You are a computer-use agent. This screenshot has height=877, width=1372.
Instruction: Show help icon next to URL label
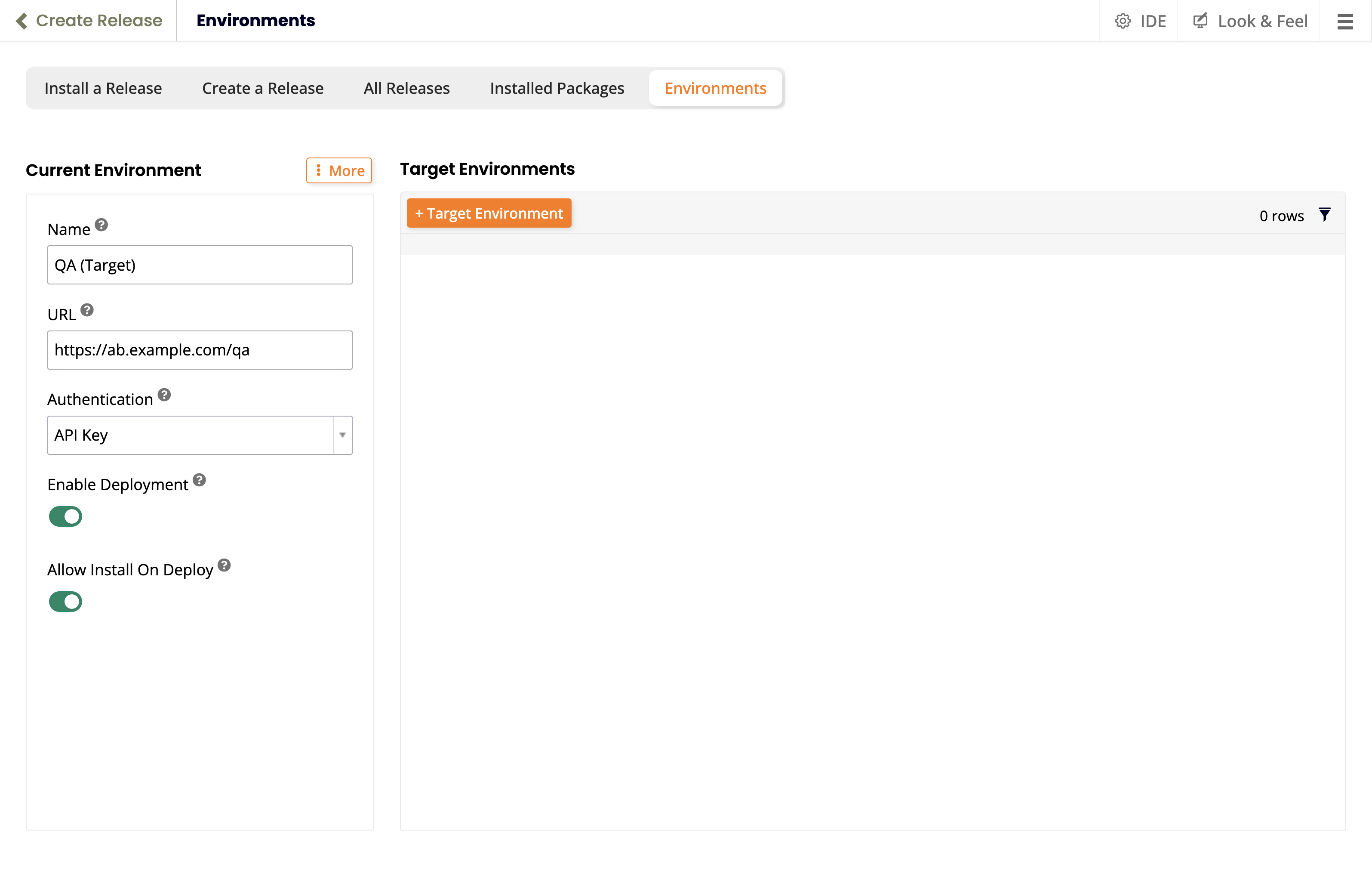86,310
